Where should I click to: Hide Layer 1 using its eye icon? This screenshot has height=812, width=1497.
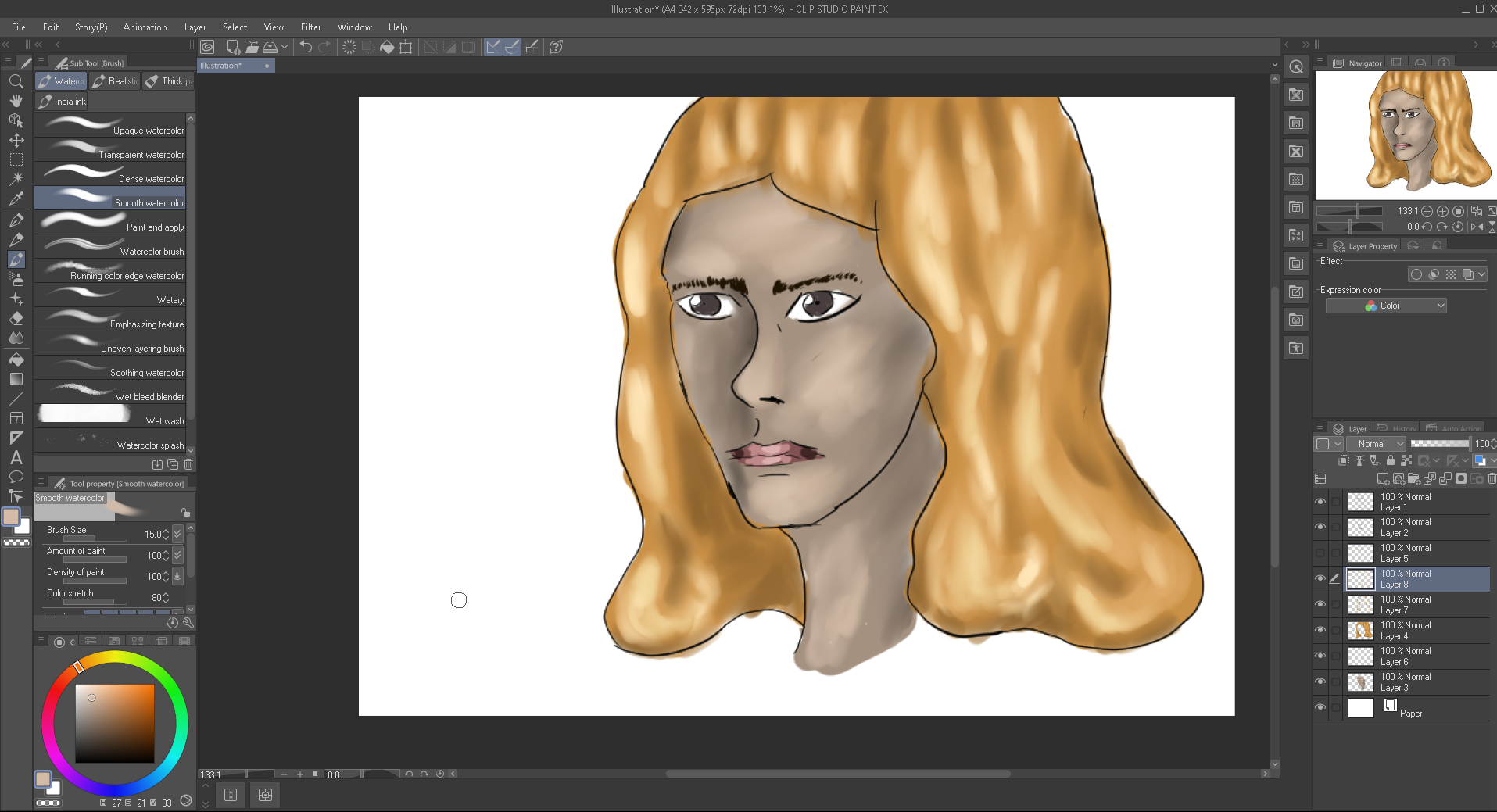pyautogui.click(x=1320, y=502)
